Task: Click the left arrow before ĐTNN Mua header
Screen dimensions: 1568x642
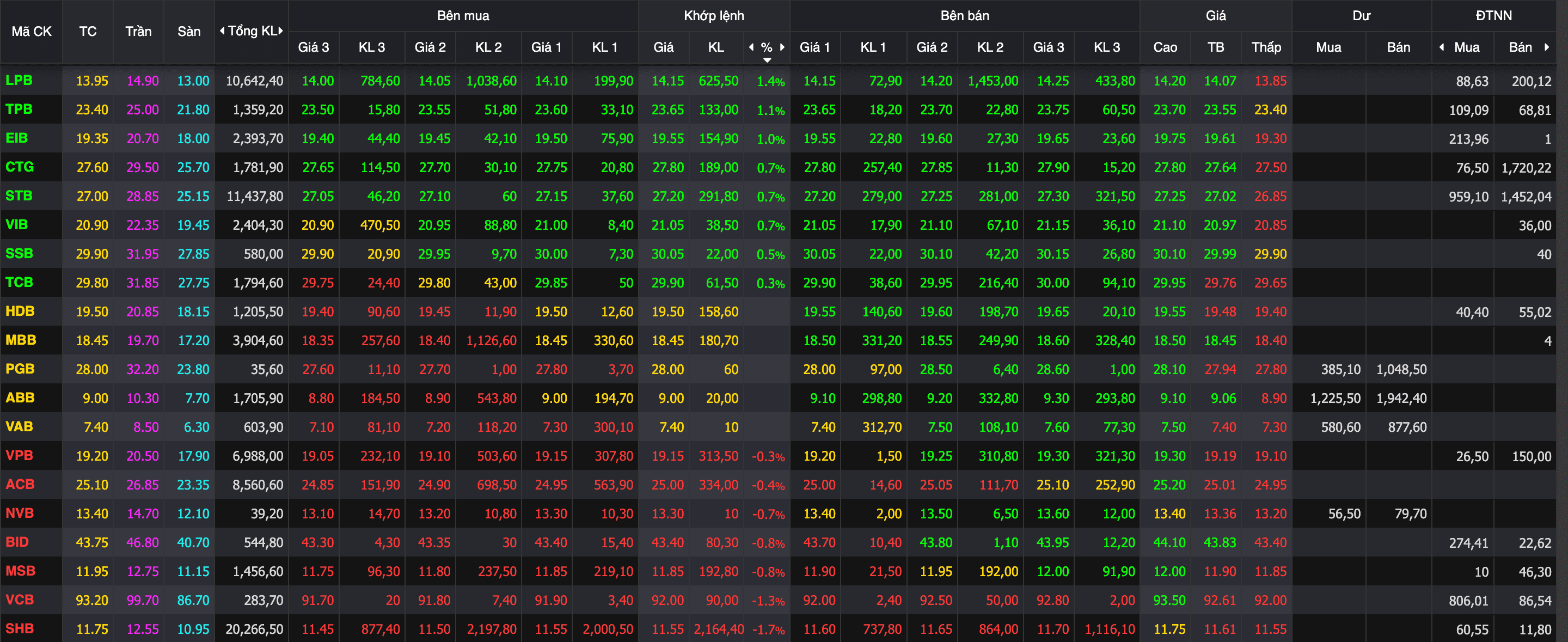Action: click(1441, 47)
